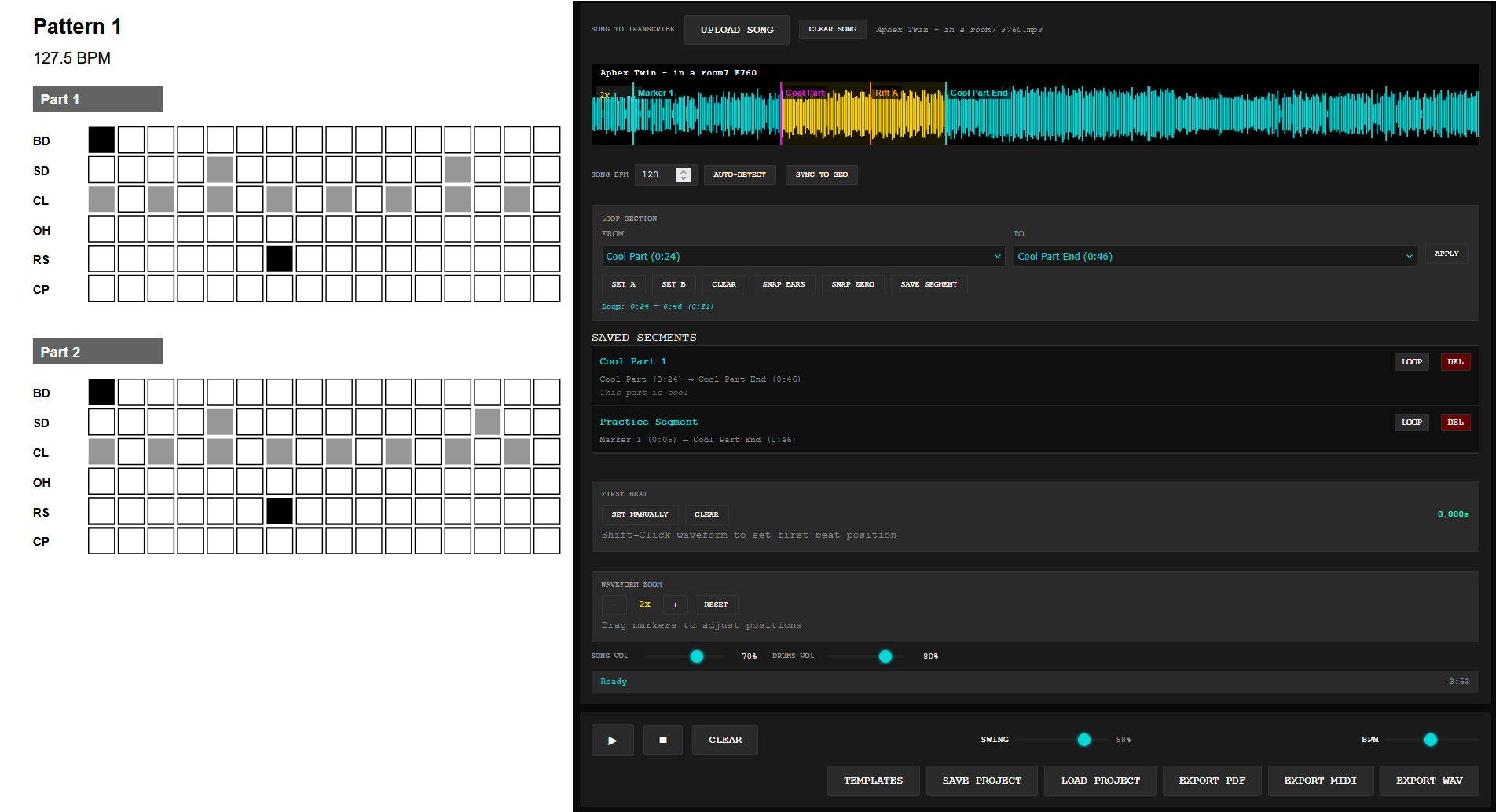The image size is (1496, 812).
Task: Delete the Cool Part 1 segment
Action: point(1455,362)
